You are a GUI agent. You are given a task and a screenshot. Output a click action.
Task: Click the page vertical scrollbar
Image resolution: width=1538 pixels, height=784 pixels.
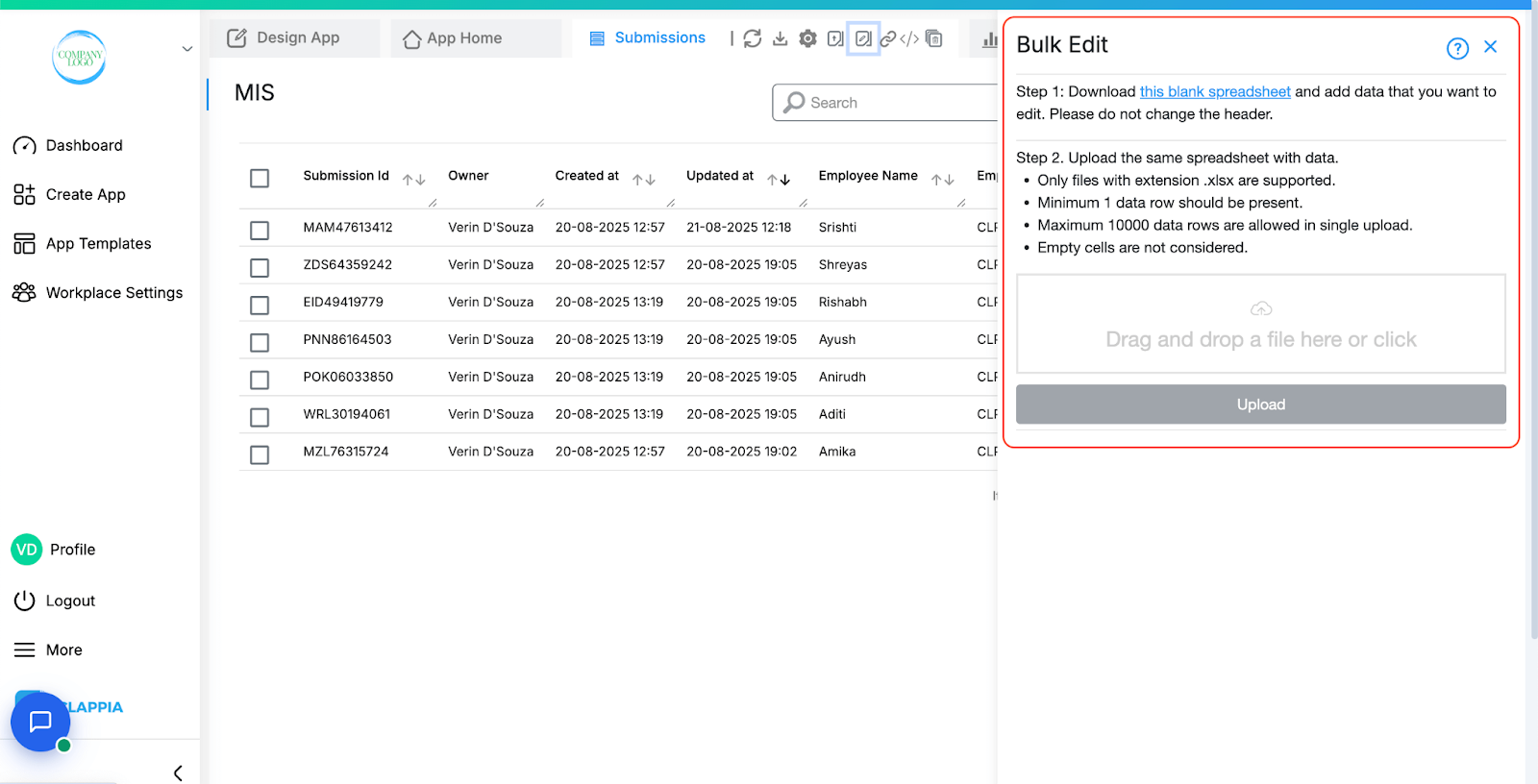pos(1532,327)
